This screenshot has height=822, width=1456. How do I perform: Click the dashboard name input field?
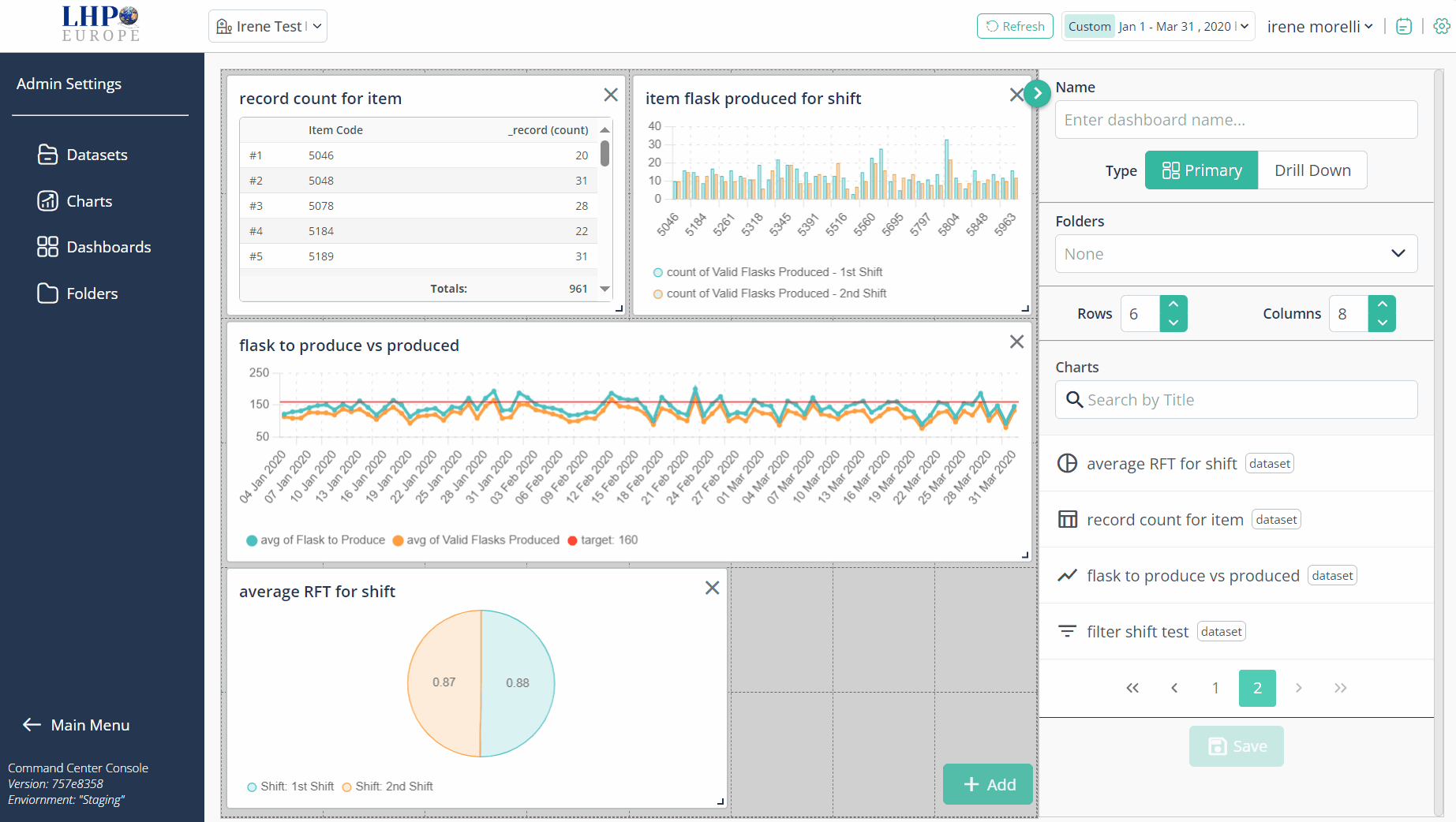[1236, 120]
